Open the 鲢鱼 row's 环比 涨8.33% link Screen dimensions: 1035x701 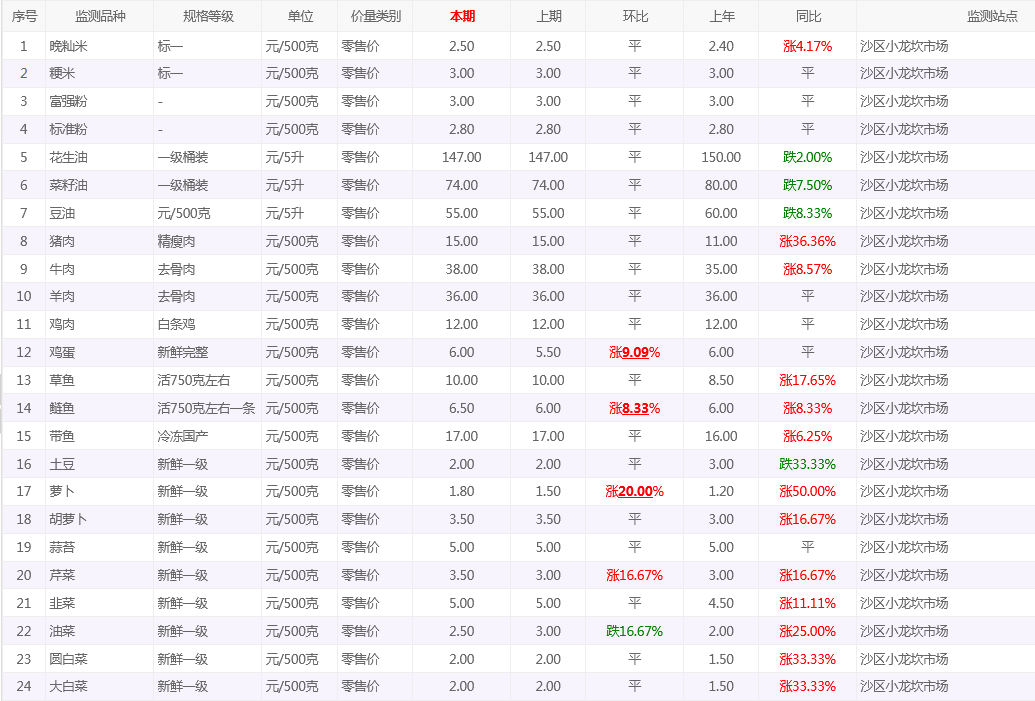coord(634,409)
